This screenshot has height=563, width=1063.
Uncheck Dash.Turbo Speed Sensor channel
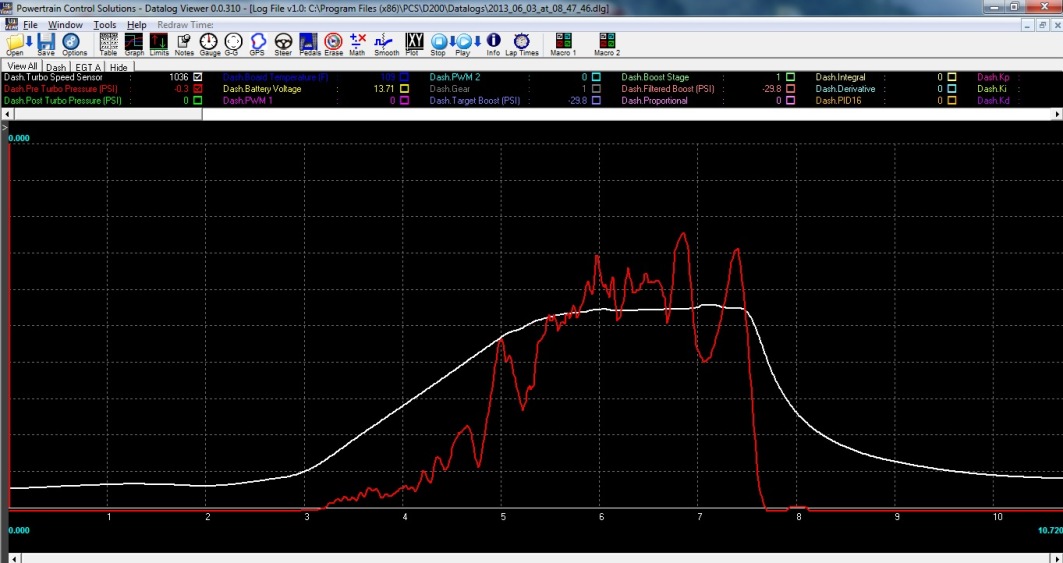click(198, 77)
